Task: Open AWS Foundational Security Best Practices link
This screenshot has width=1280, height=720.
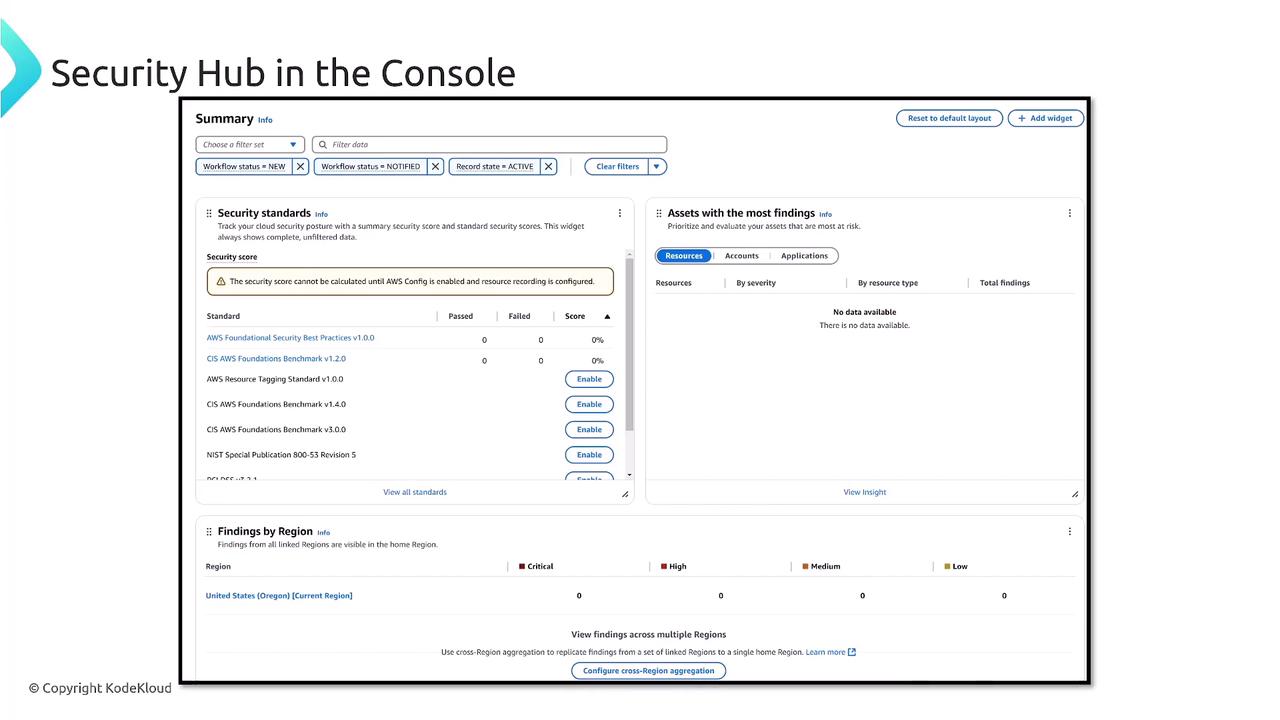Action: (x=290, y=338)
